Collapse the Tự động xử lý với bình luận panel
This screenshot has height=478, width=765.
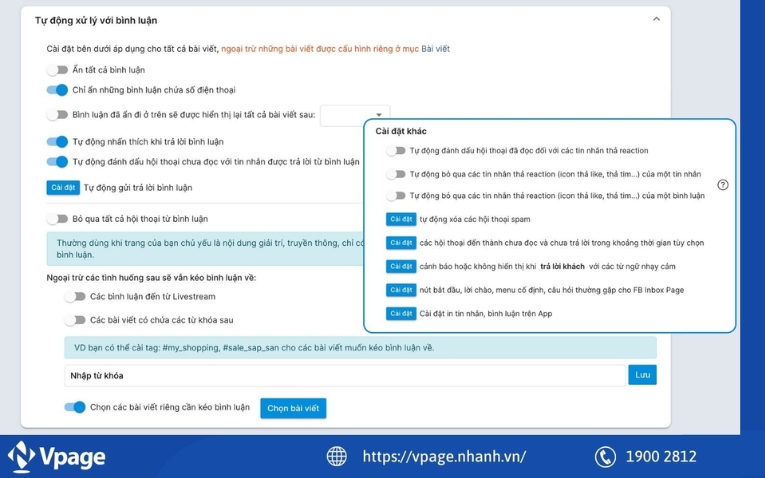point(656,20)
